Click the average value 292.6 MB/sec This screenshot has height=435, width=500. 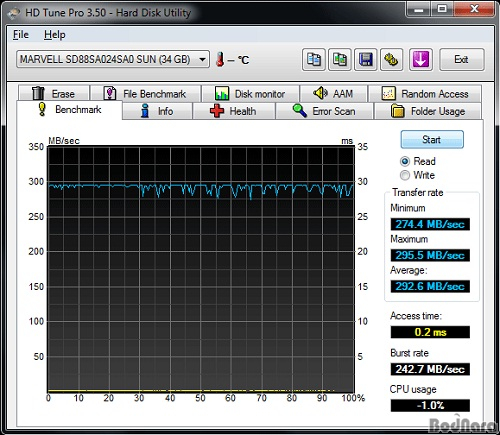(430, 286)
